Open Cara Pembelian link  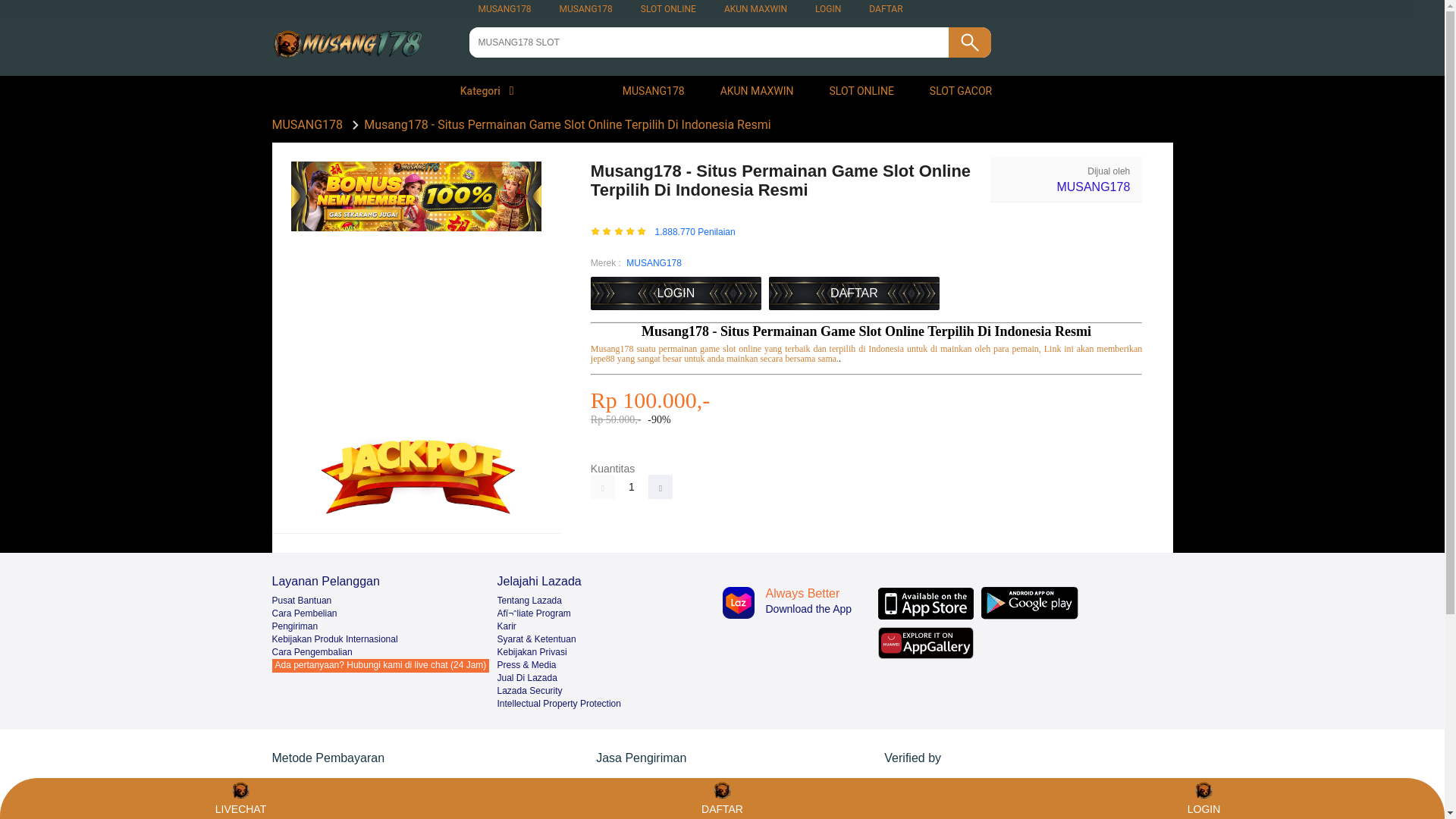[304, 613]
